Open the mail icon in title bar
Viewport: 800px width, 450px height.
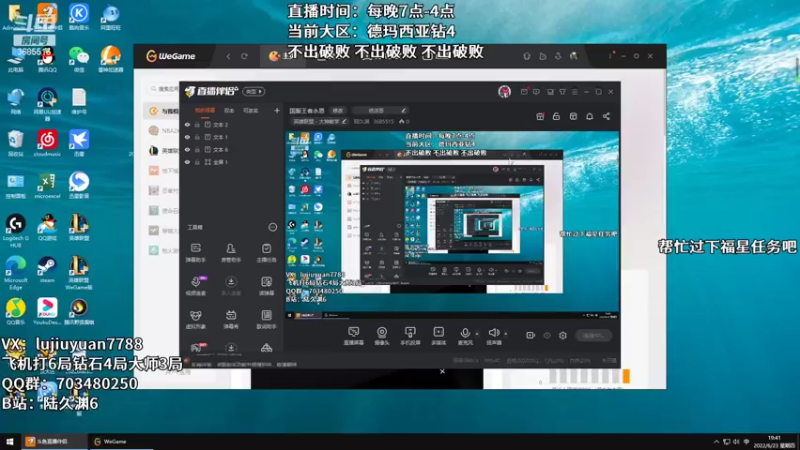[x=524, y=92]
